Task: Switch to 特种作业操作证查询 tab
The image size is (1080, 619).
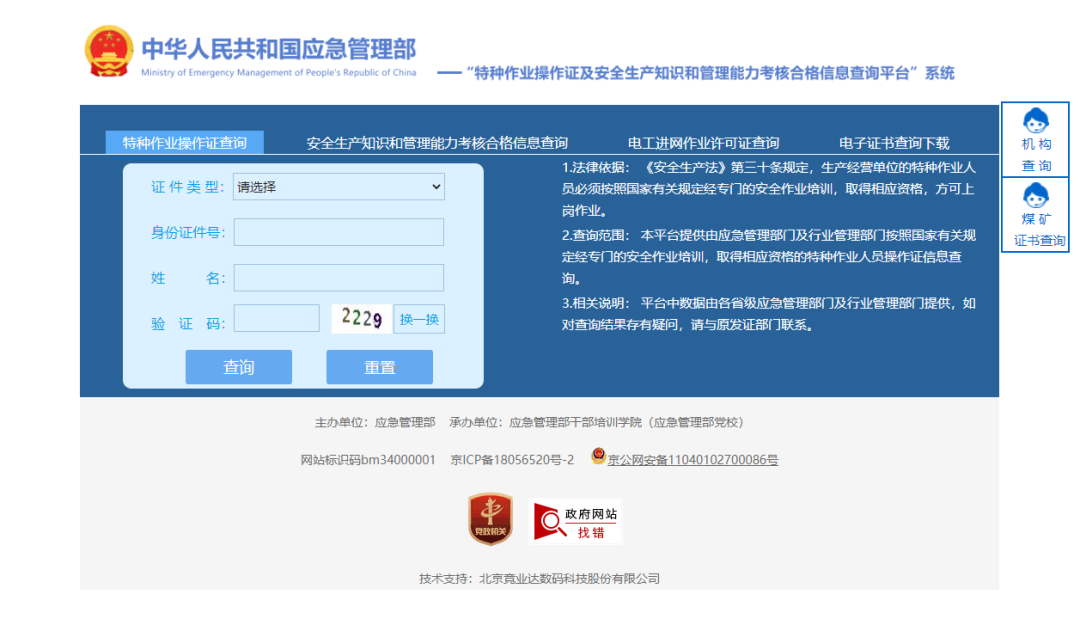Action: (185, 143)
